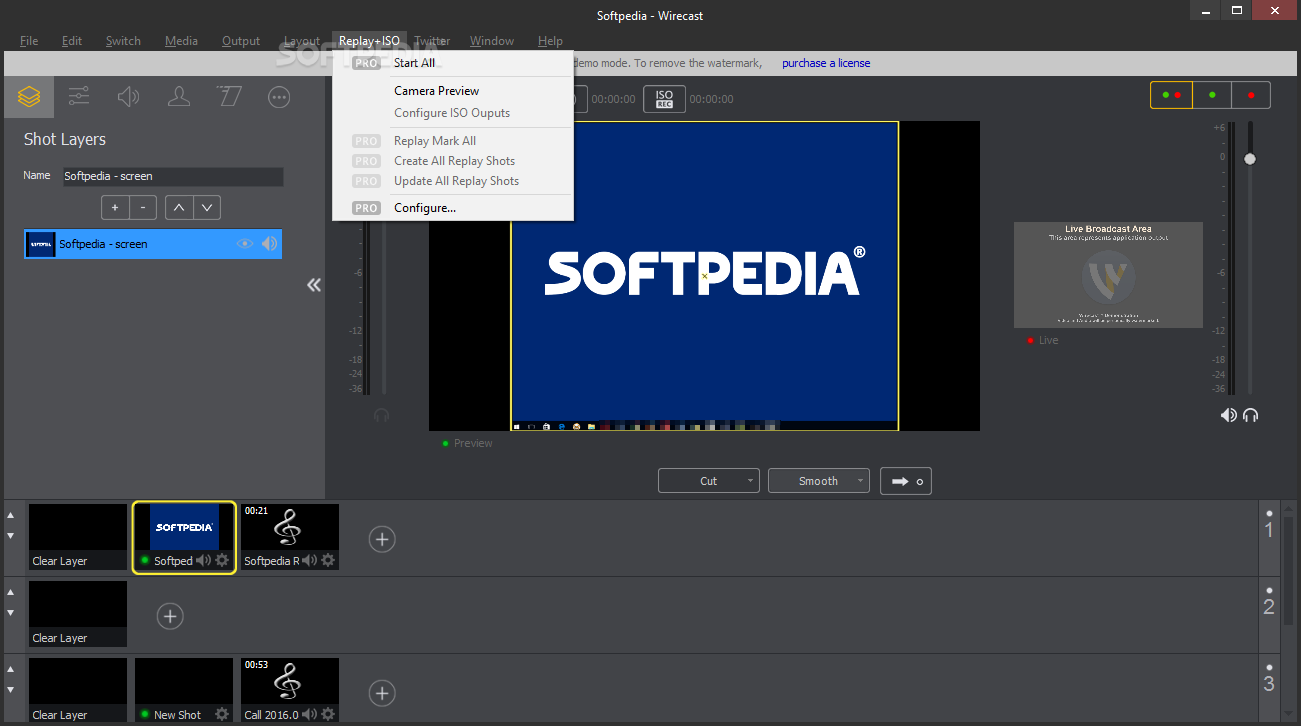The height and width of the screenshot is (726, 1301).
Task: Add a new shot layer with plus
Action: click(x=115, y=208)
